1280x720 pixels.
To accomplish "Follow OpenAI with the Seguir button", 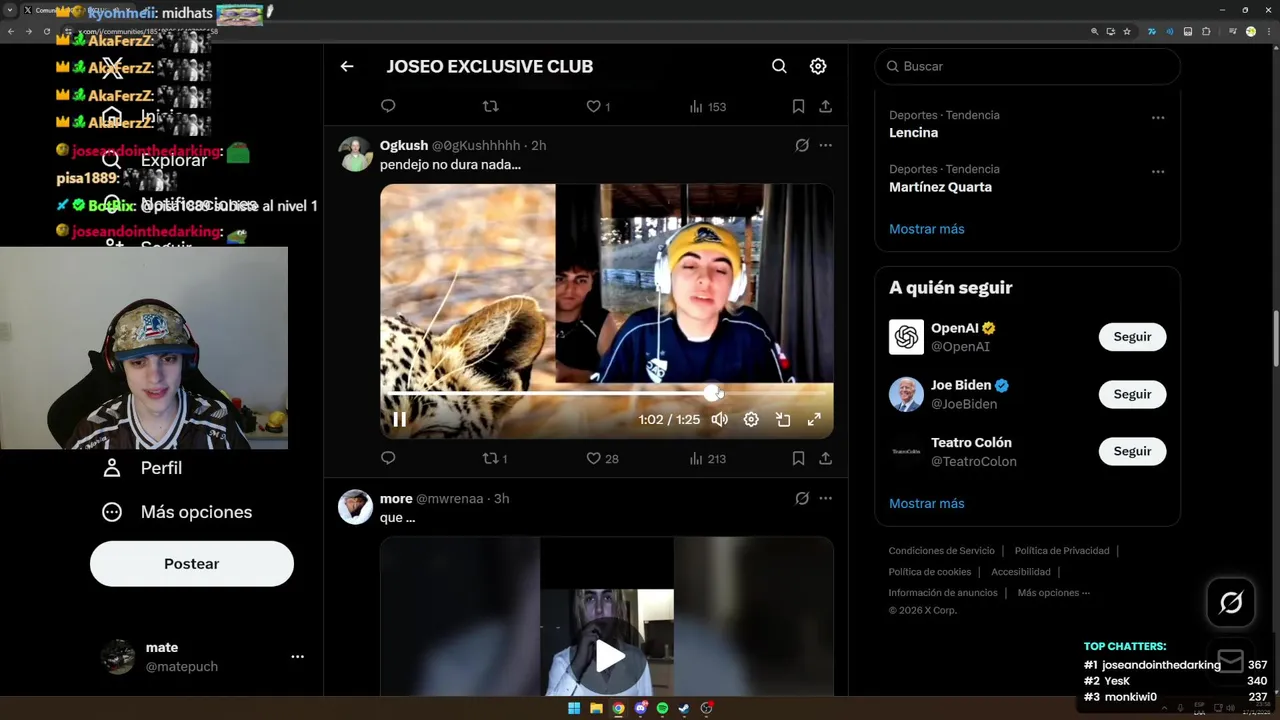I will [1132, 337].
